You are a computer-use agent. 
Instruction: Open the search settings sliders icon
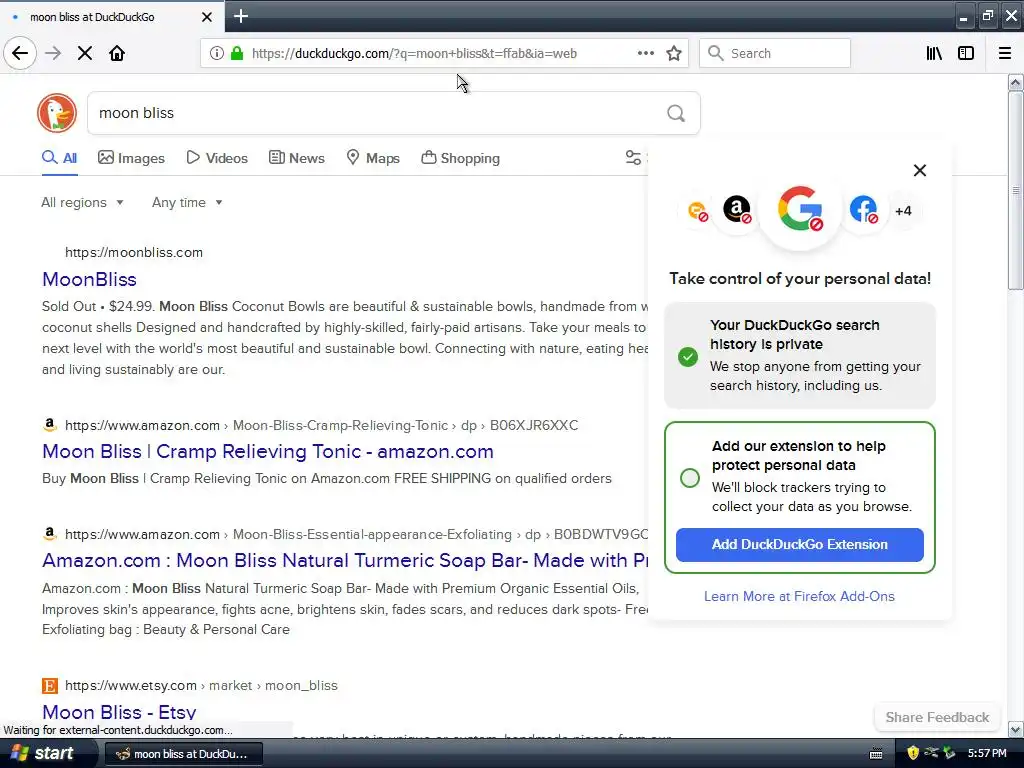point(633,157)
